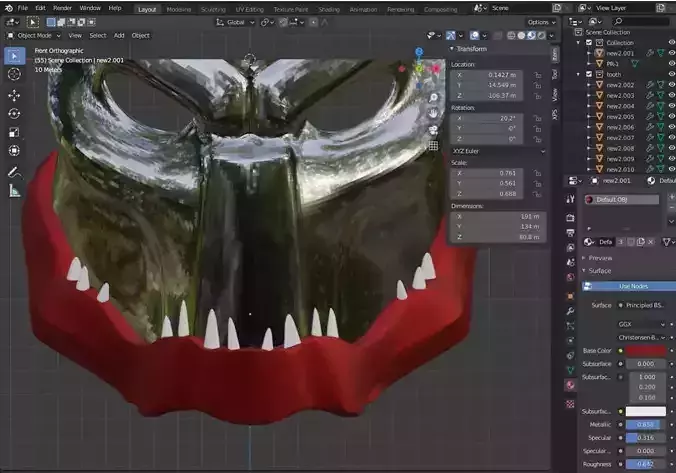This screenshot has width=676, height=473.
Task: Select the Scale tool
Action: (14, 132)
